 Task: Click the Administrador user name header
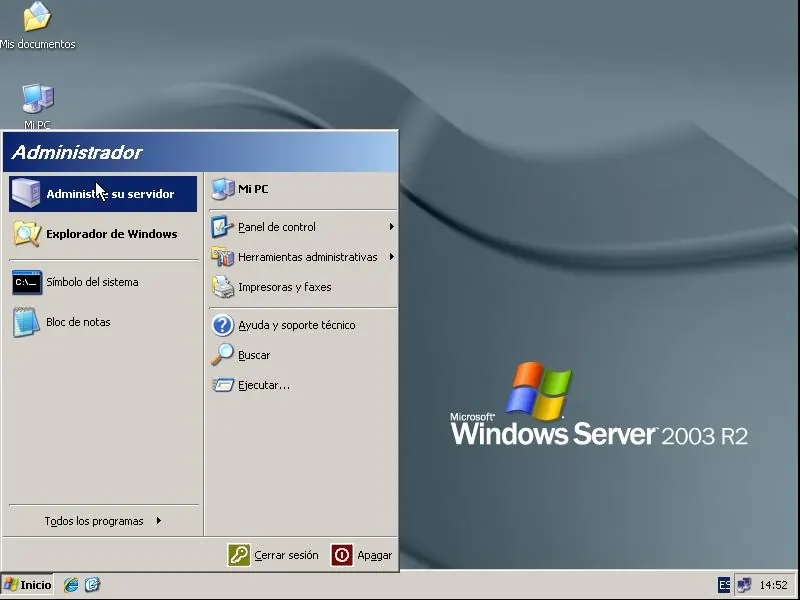tap(77, 152)
